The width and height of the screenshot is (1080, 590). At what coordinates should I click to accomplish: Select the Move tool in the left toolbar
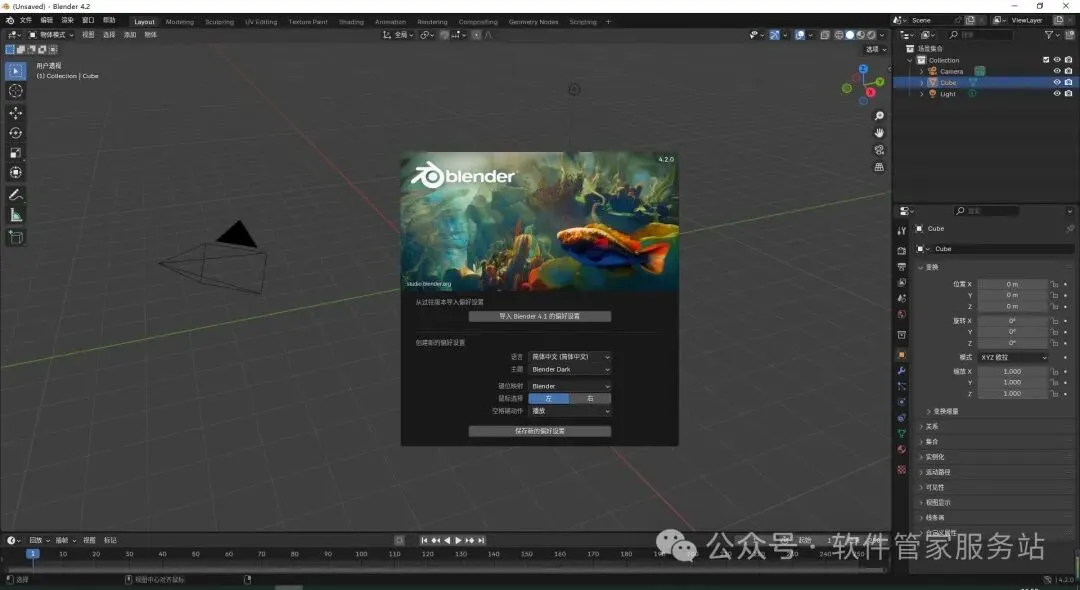pyautogui.click(x=15, y=113)
